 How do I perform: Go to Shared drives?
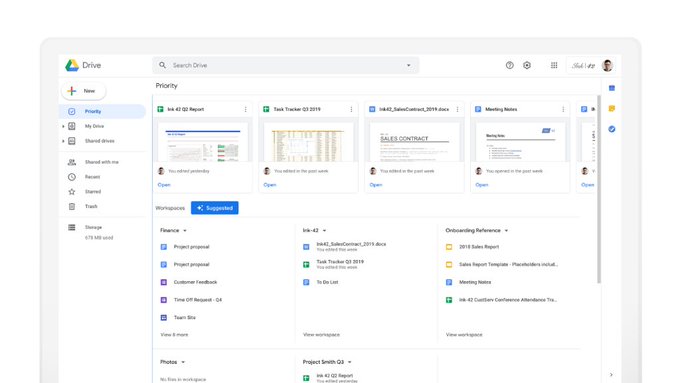pos(100,141)
